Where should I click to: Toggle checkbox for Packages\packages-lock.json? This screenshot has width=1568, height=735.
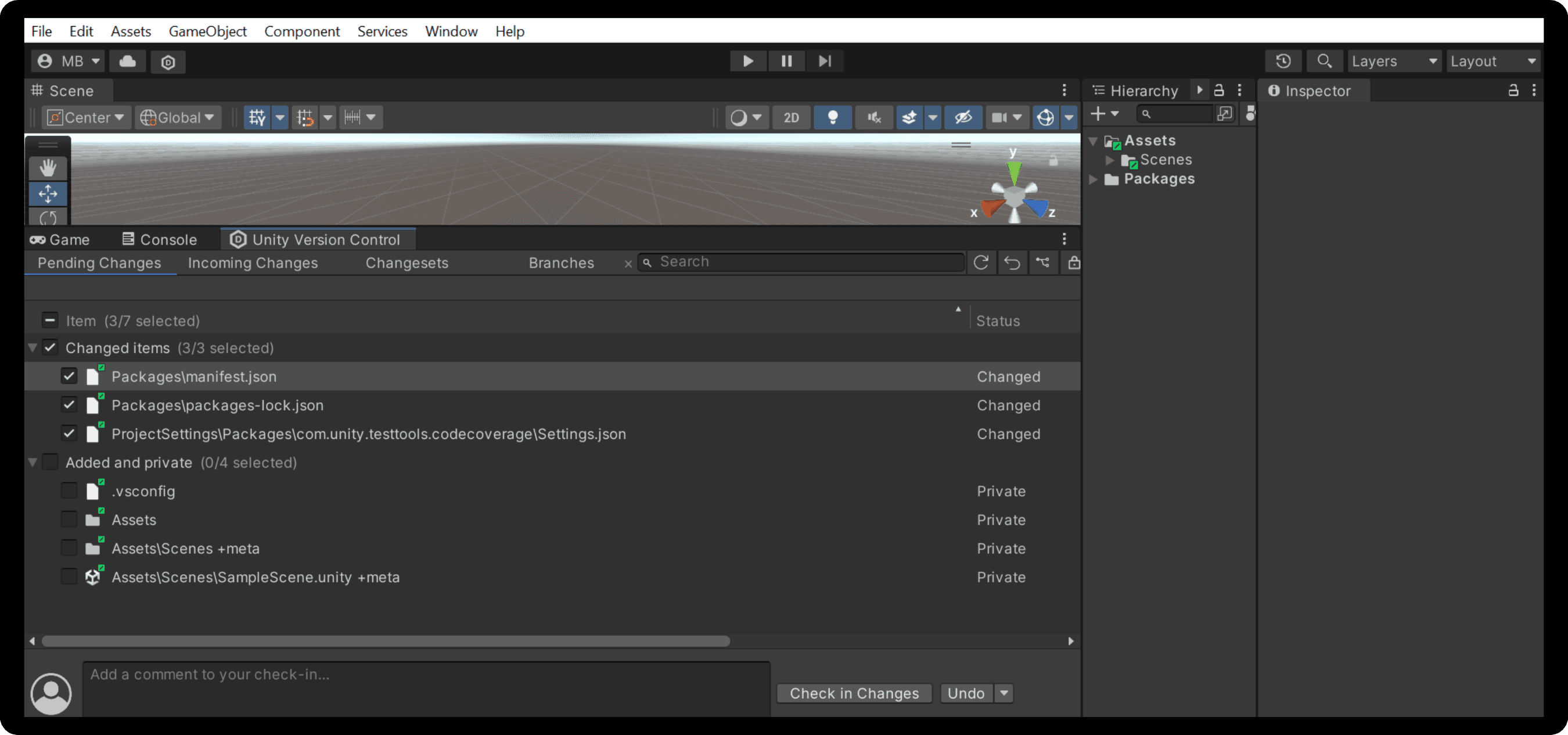pyautogui.click(x=69, y=405)
